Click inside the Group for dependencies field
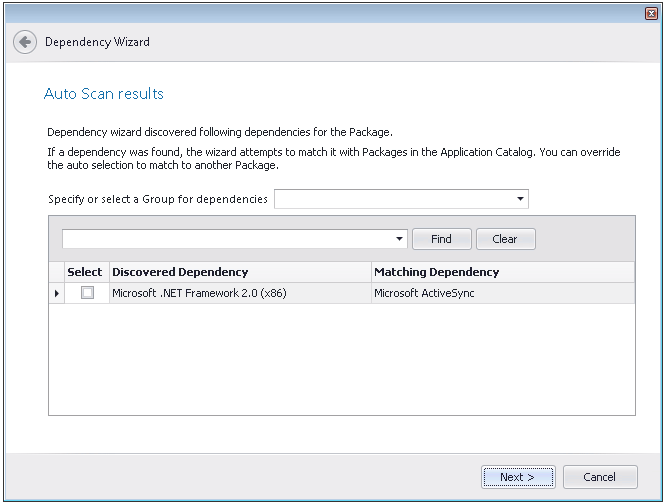The height and width of the screenshot is (503, 664). tap(394, 199)
